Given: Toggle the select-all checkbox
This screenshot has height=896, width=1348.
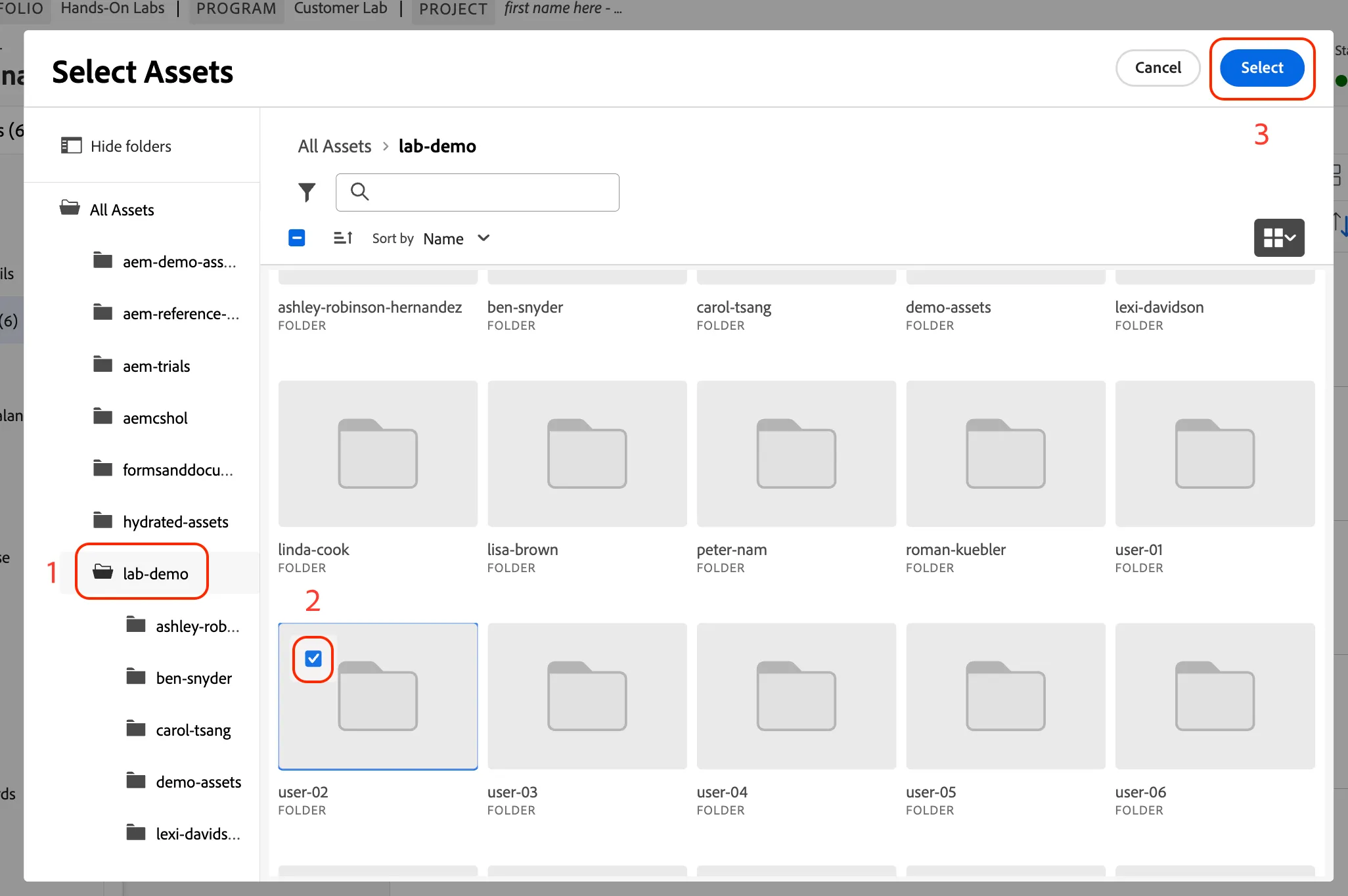Looking at the screenshot, I should coord(297,238).
